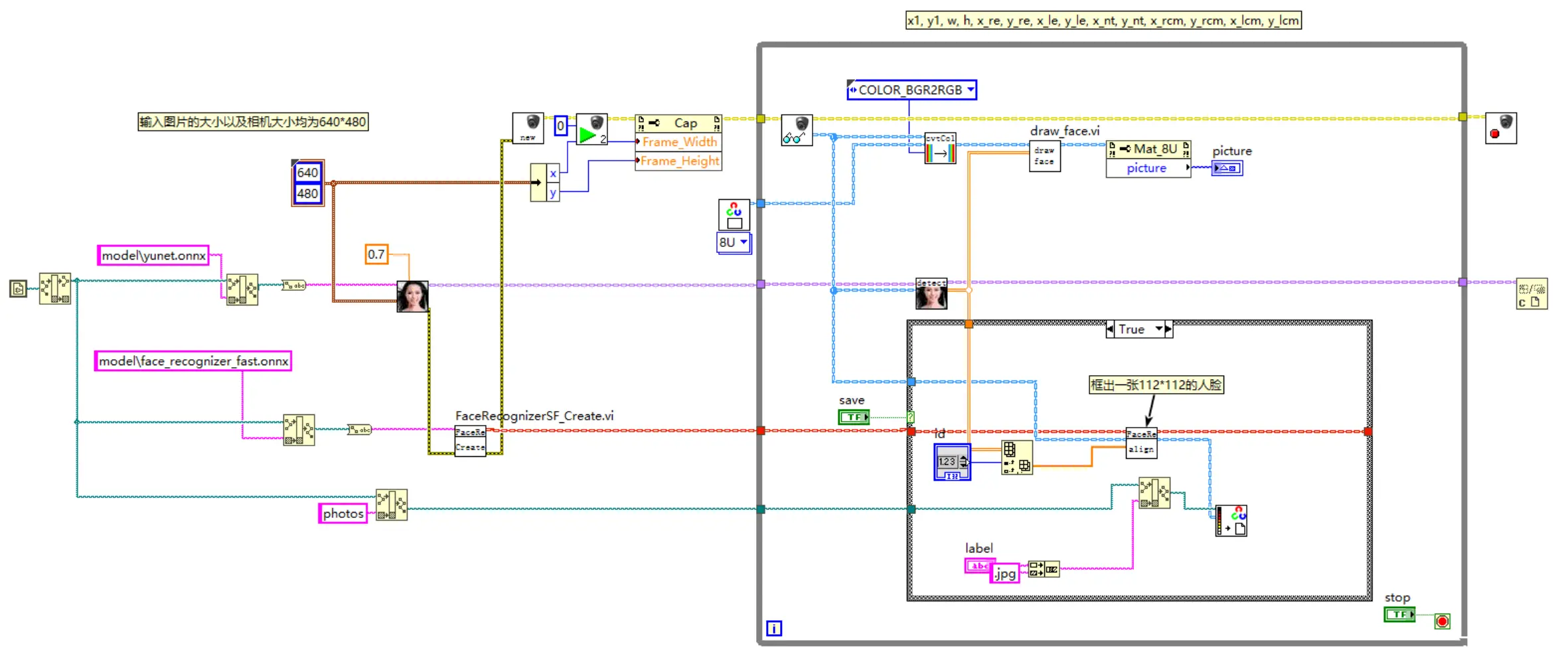Click the path to string node on recognizer wire

point(360,430)
